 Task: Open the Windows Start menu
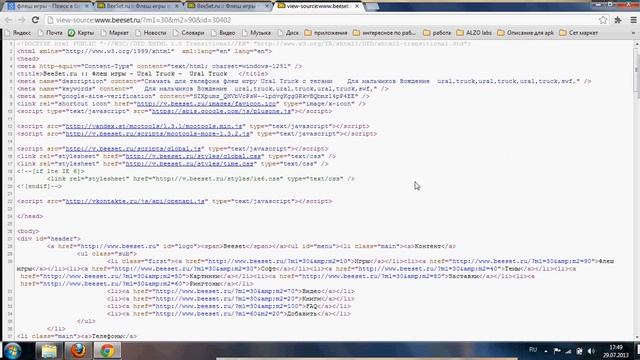(13, 351)
